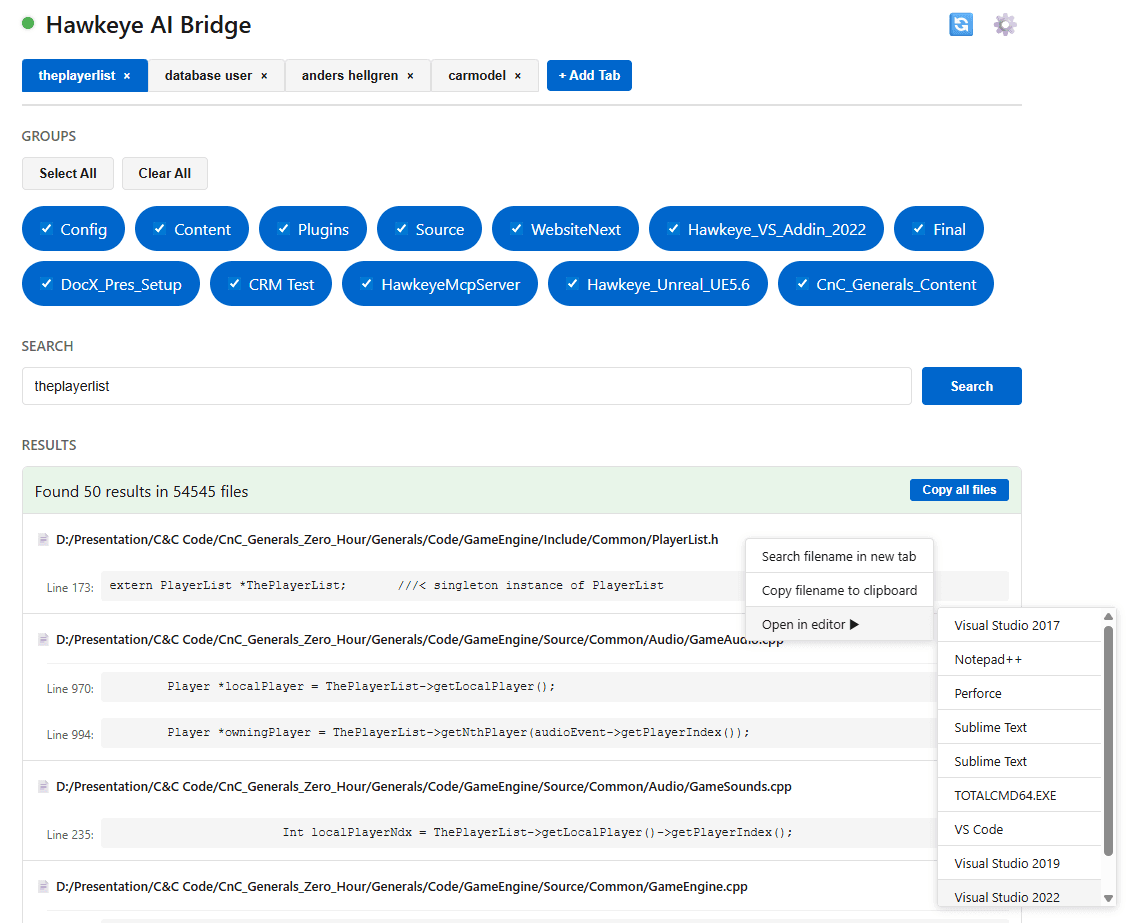Click the GameSounds.cpp file icon
This screenshot has height=923, width=1139.
43,786
